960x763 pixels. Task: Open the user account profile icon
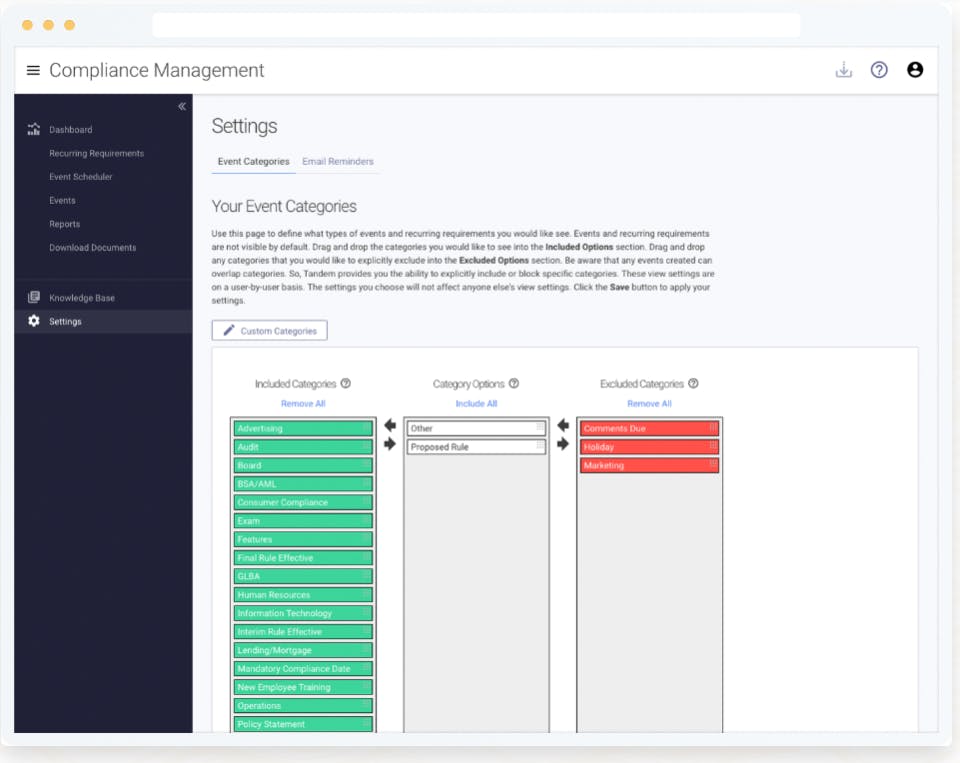pos(915,70)
